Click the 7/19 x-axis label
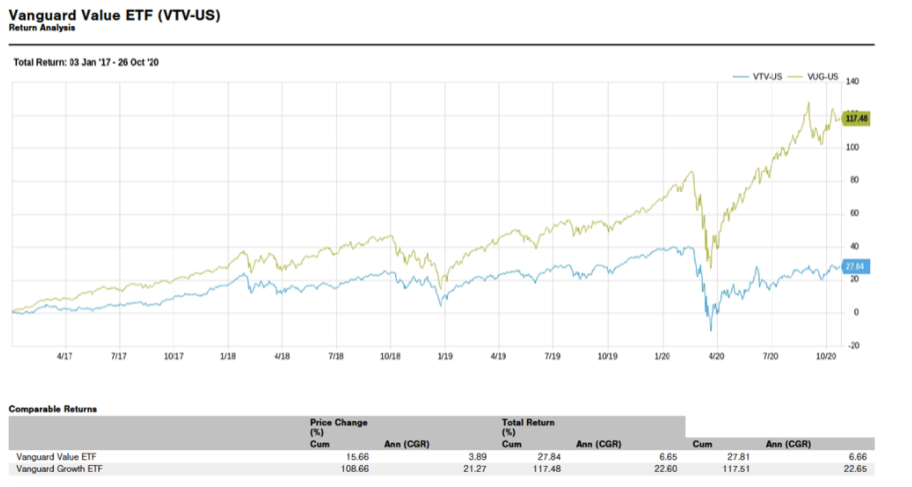Screen dimensions: 912x487 pyautogui.click(x=553, y=356)
